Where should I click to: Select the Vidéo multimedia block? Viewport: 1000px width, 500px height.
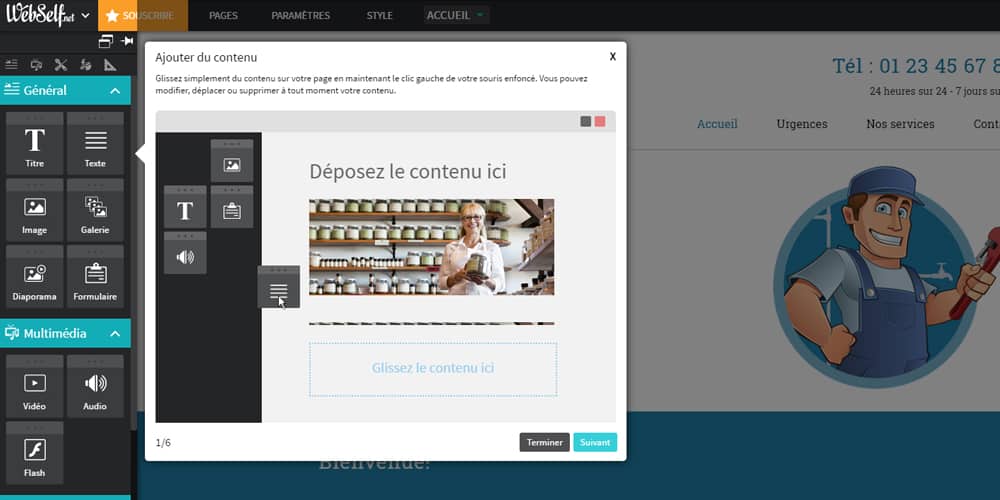pyautogui.click(x=34, y=386)
